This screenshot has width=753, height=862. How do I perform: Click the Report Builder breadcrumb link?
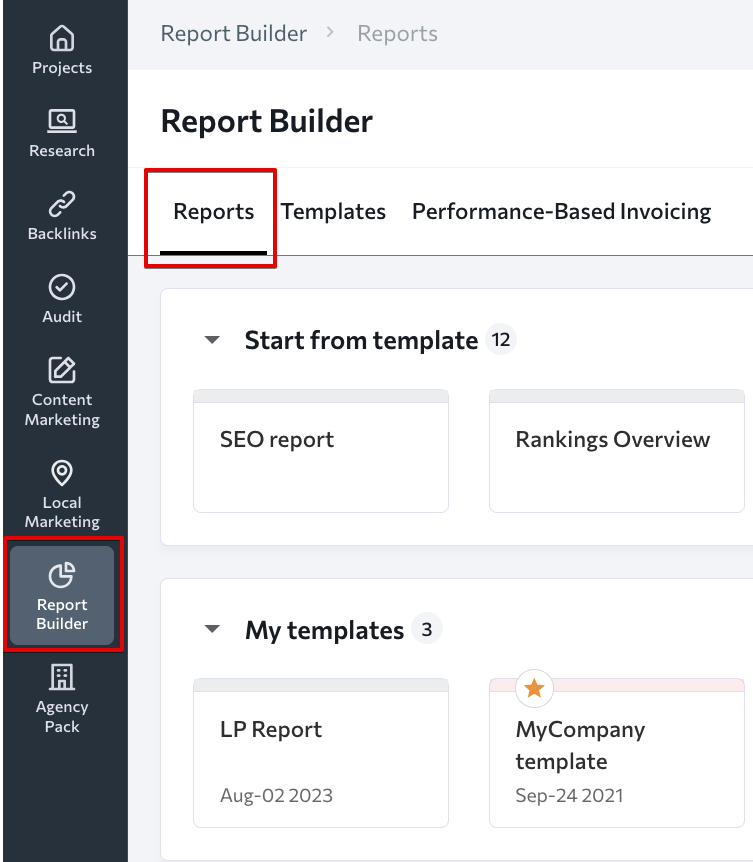(234, 34)
